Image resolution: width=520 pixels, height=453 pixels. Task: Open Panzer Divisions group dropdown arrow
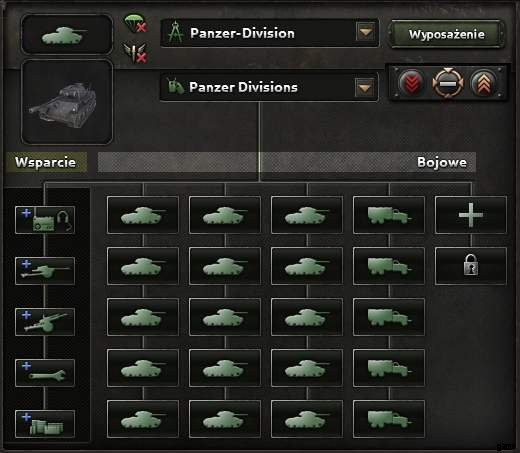365,87
